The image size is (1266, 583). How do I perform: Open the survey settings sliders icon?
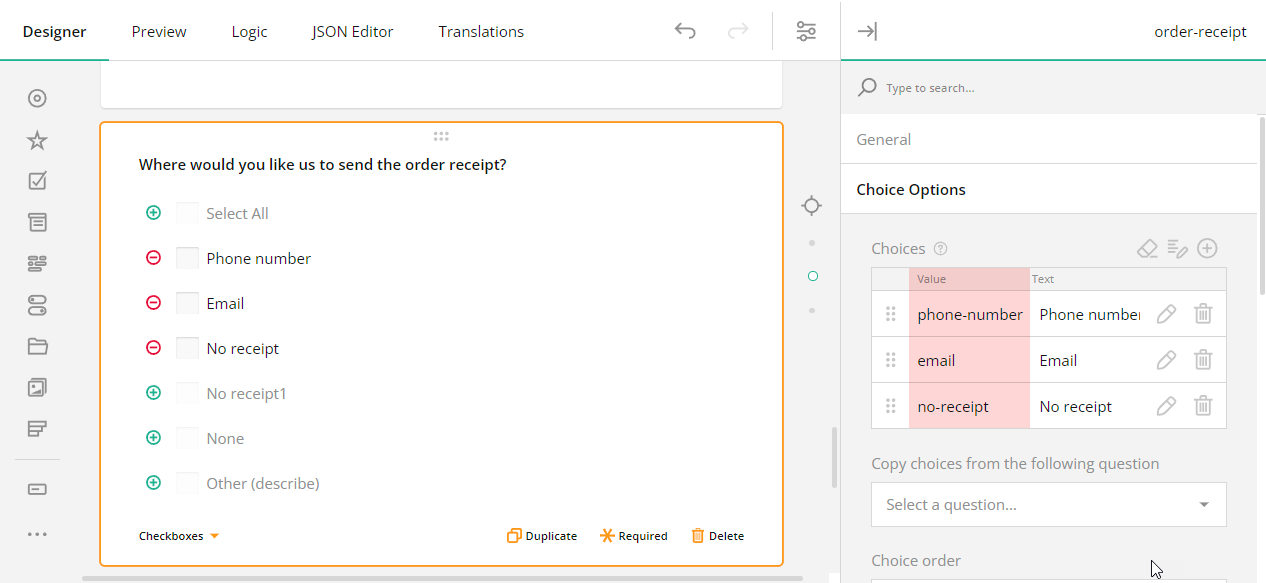[806, 31]
